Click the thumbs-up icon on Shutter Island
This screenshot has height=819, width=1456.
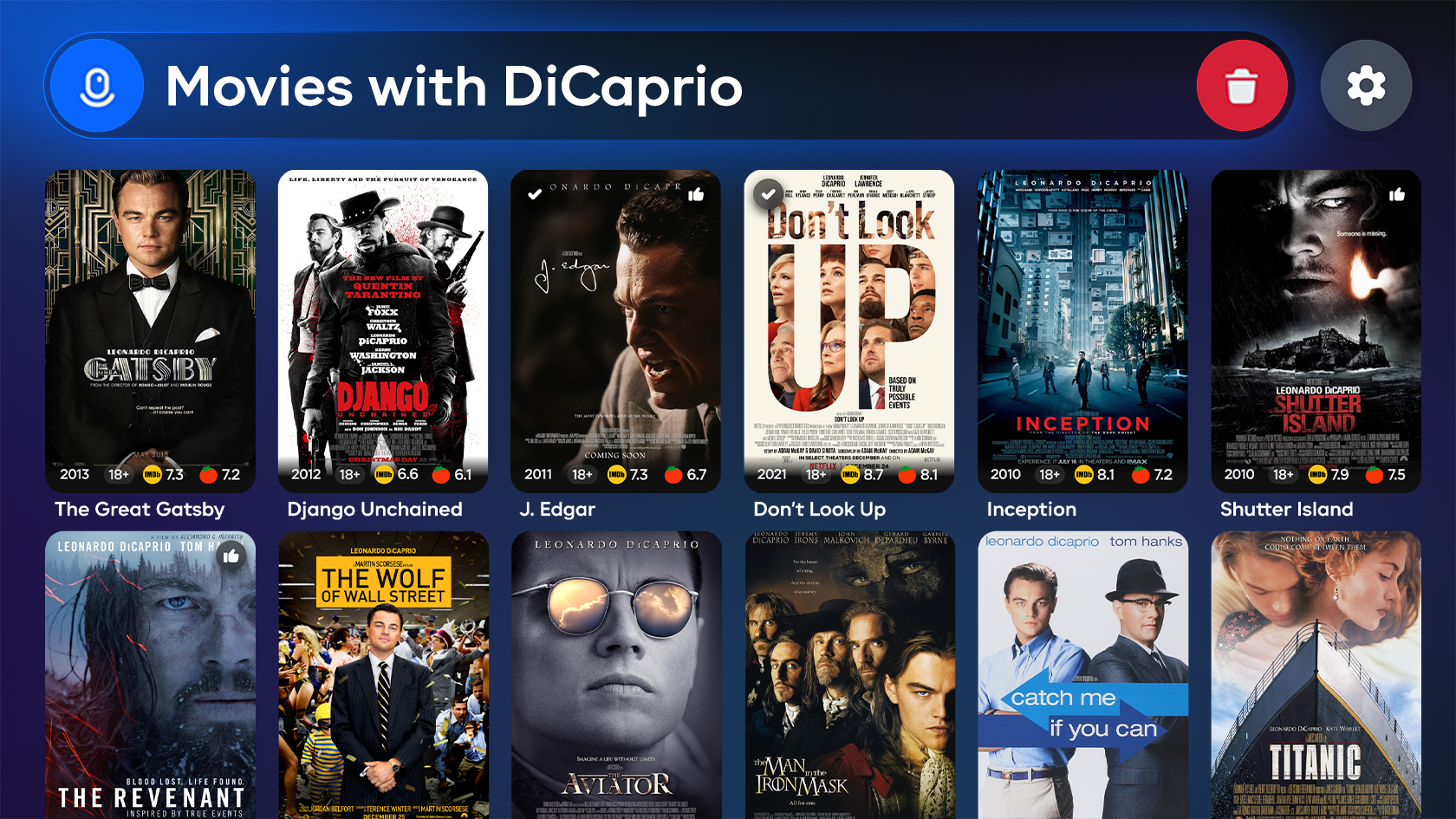point(1396,194)
